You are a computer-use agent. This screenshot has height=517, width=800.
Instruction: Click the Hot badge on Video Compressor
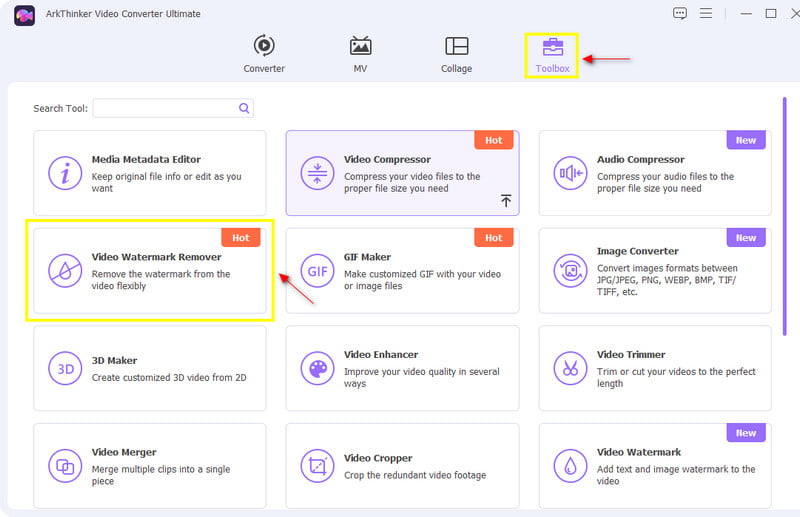click(x=493, y=140)
